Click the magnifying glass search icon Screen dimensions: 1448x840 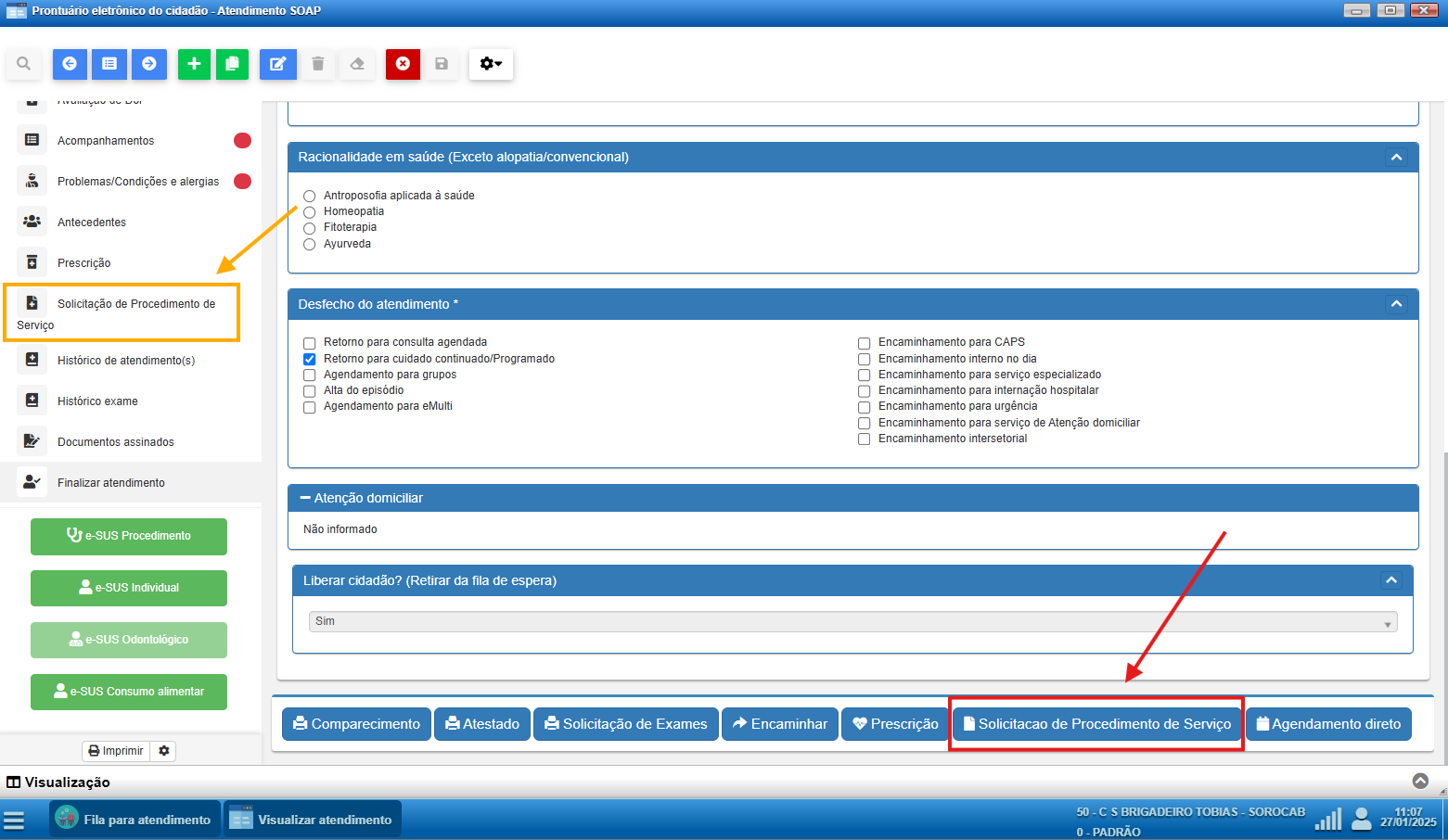coord(24,64)
